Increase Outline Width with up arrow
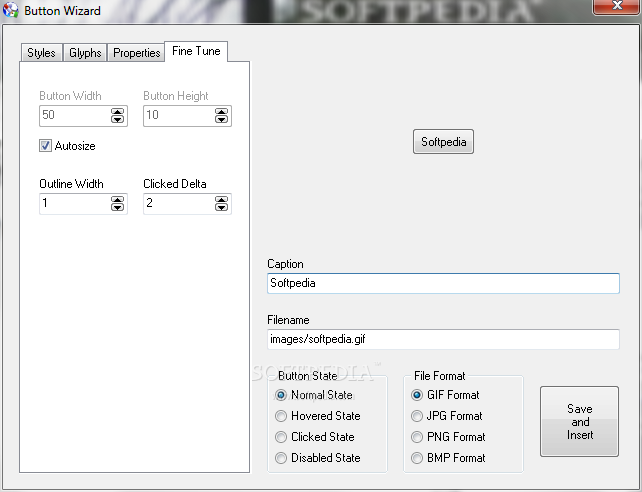642x492 pixels. (118, 200)
